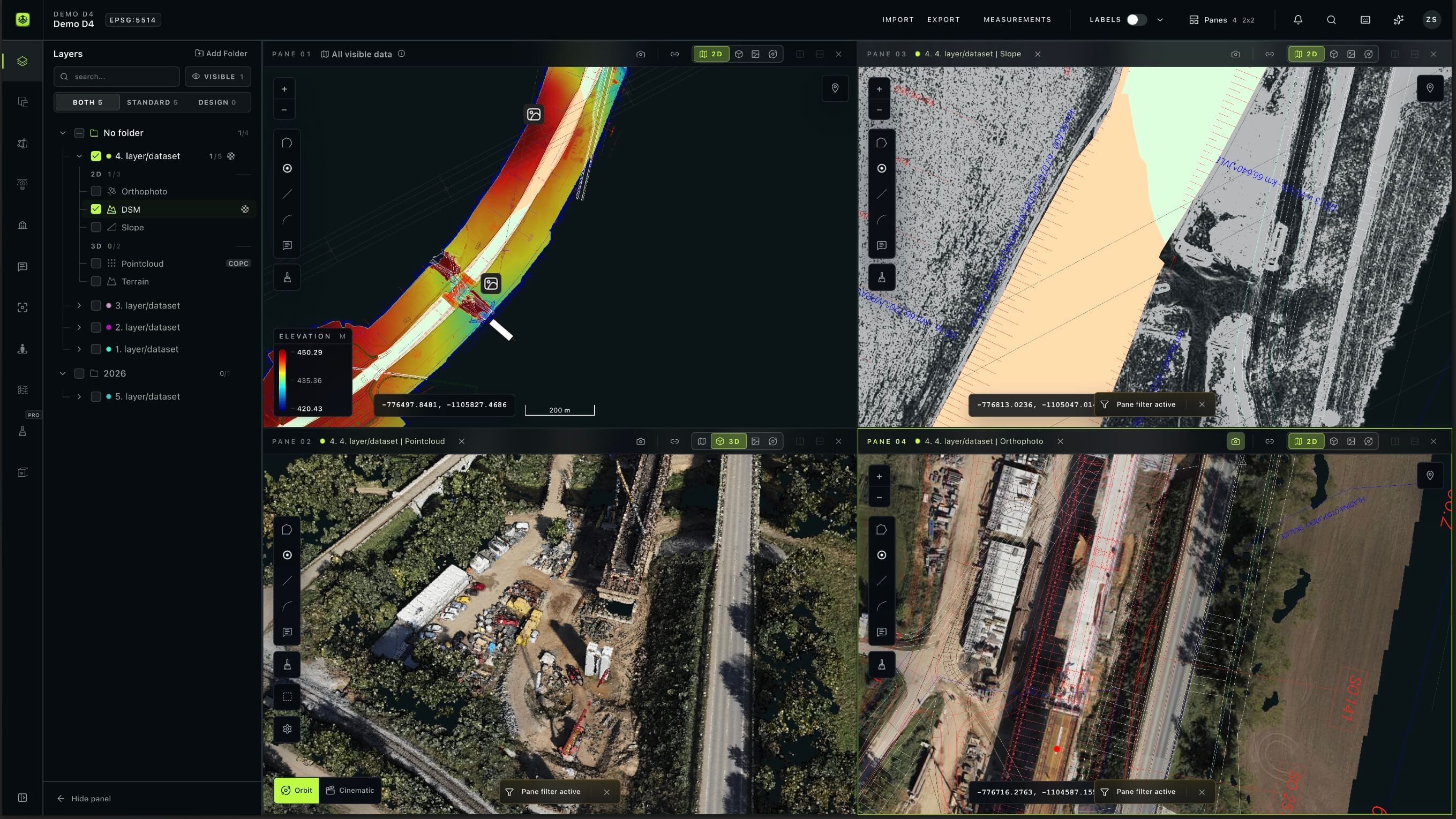The width and height of the screenshot is (1456, 819).
Task: Enable the Pointcloud layer checkbox
Action: (x=96, y=264)
